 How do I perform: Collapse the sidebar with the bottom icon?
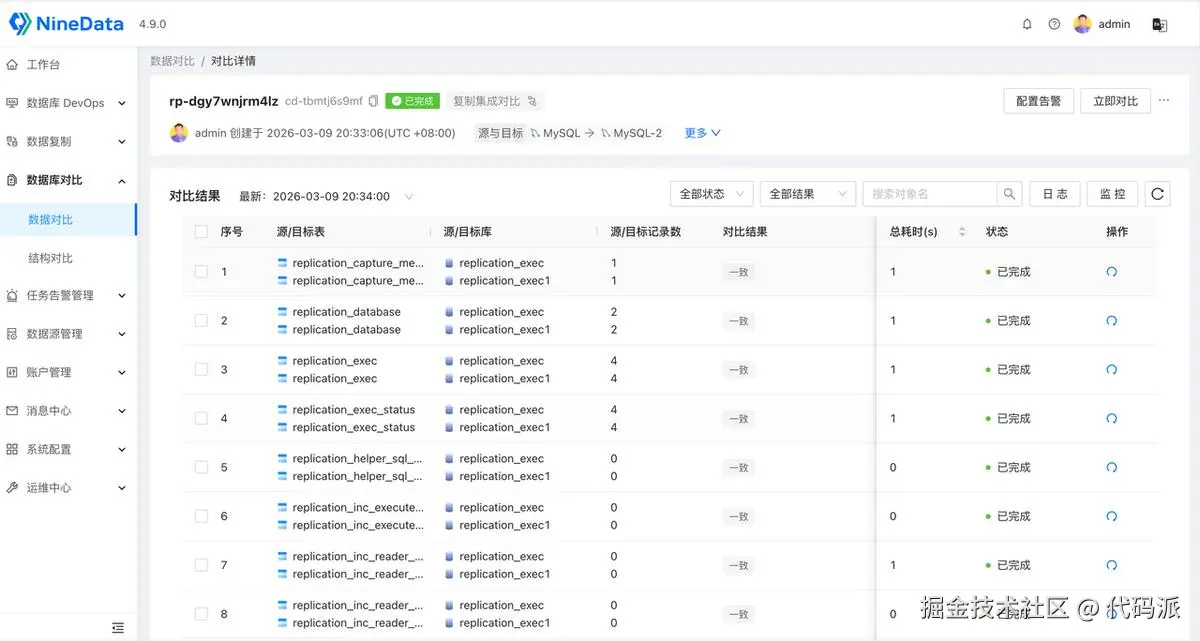tap(118, 627)
